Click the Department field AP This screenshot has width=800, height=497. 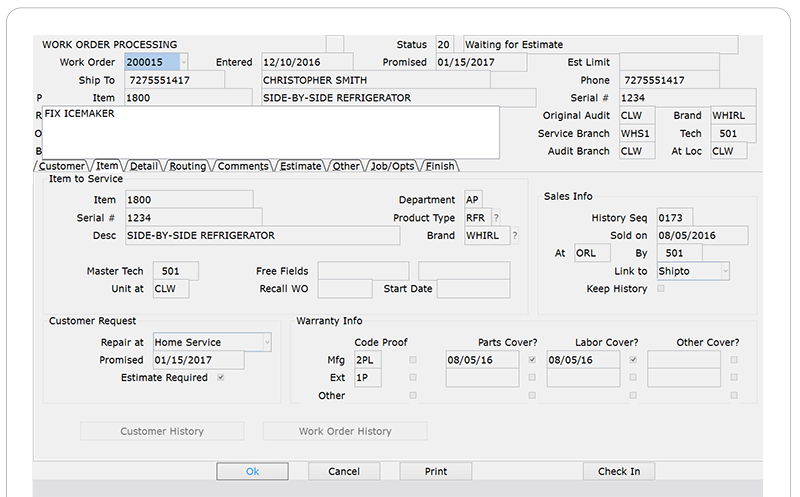point(473,200)
